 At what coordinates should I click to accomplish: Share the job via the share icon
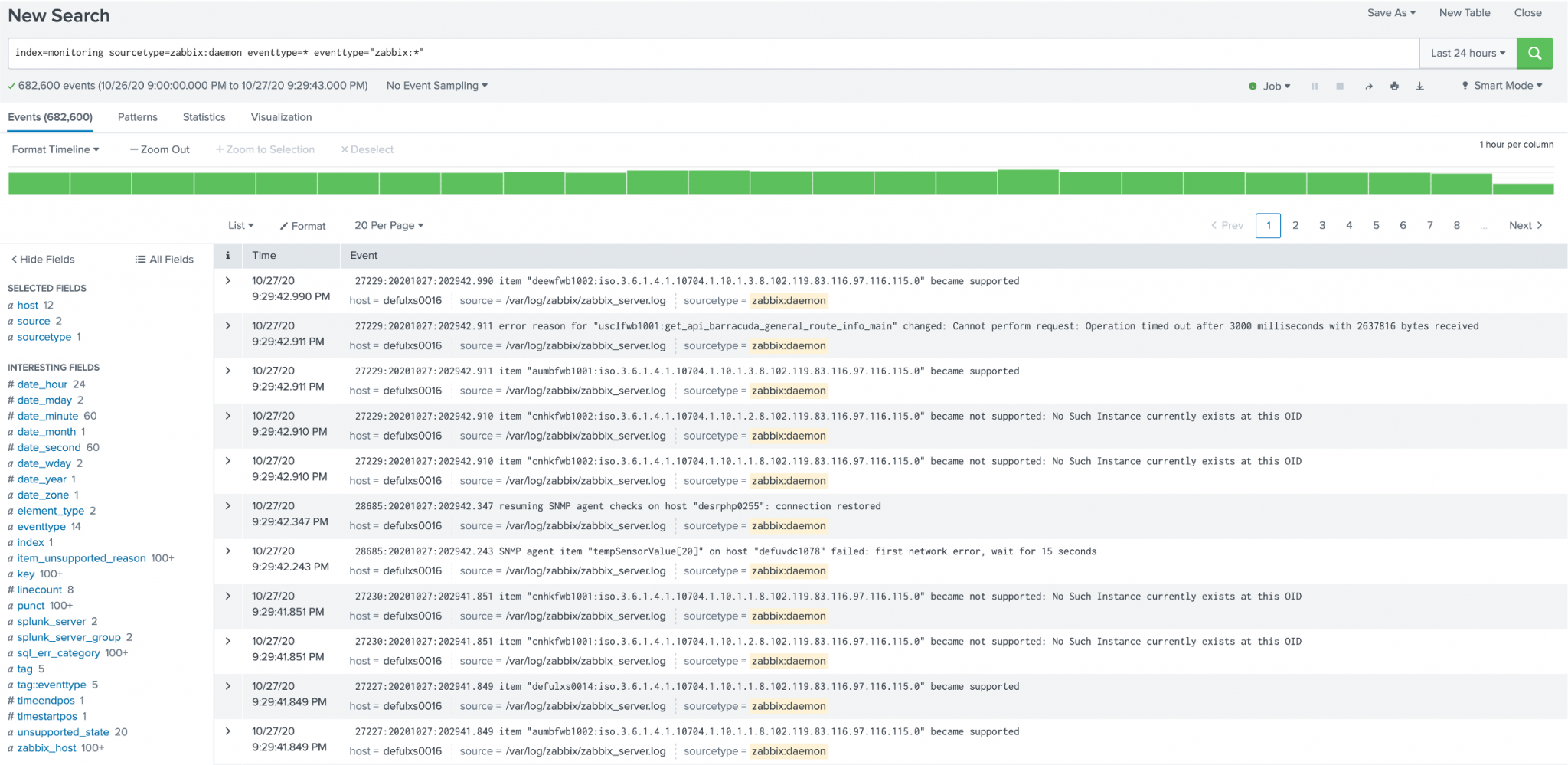click(x=1368, y=86)
